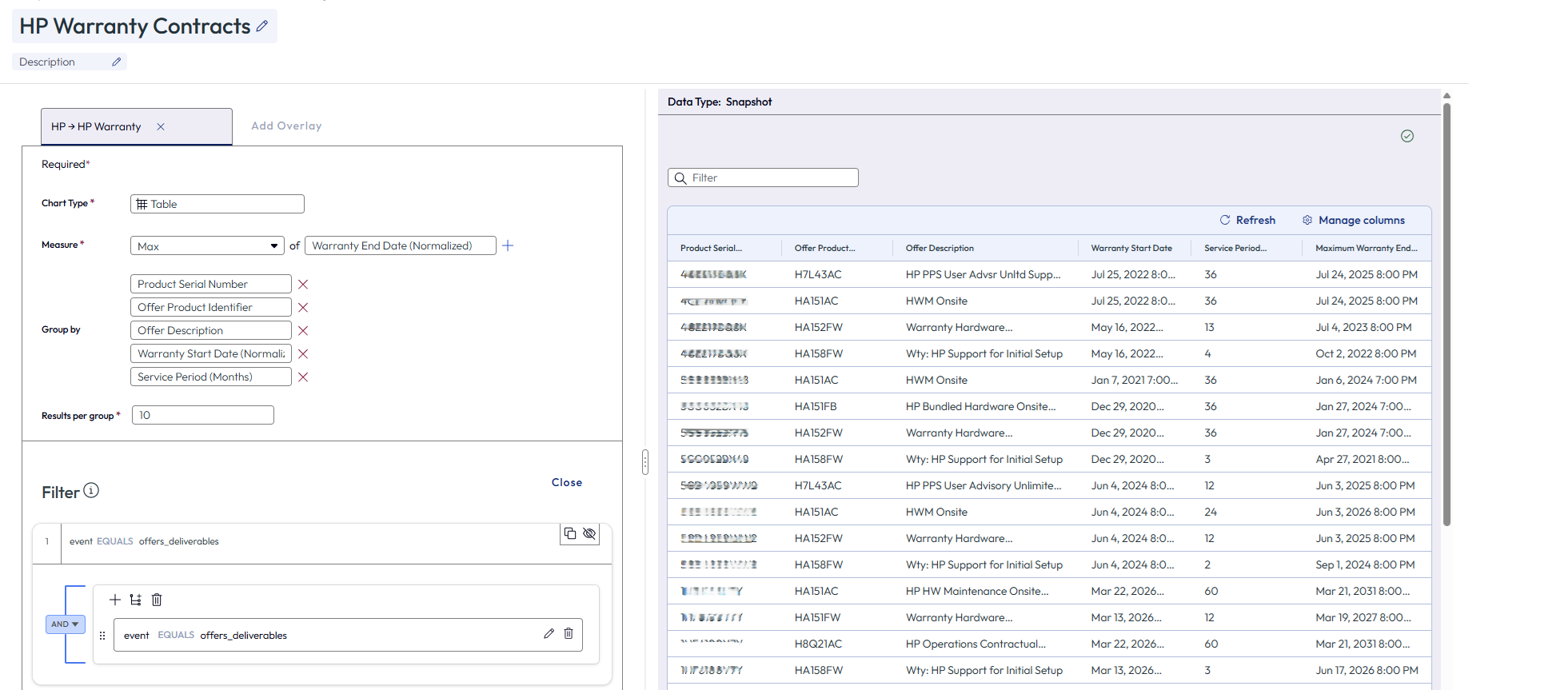
Task: Change the Warranty End Date (Normalized) measure field
Action: tap(401, 245)
